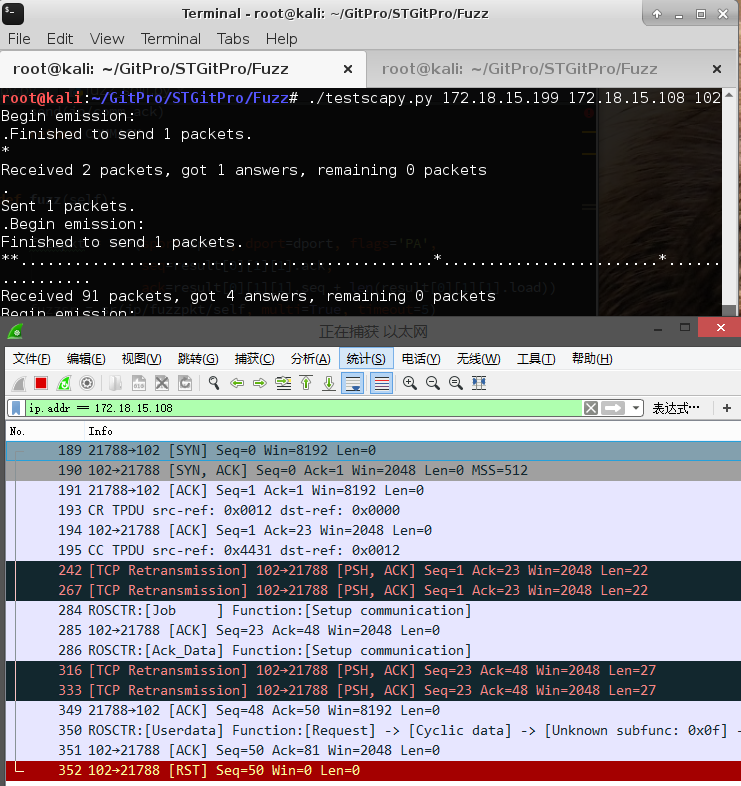
Task: Zoom in the packet list text
Action: click(x=410, y=383)
